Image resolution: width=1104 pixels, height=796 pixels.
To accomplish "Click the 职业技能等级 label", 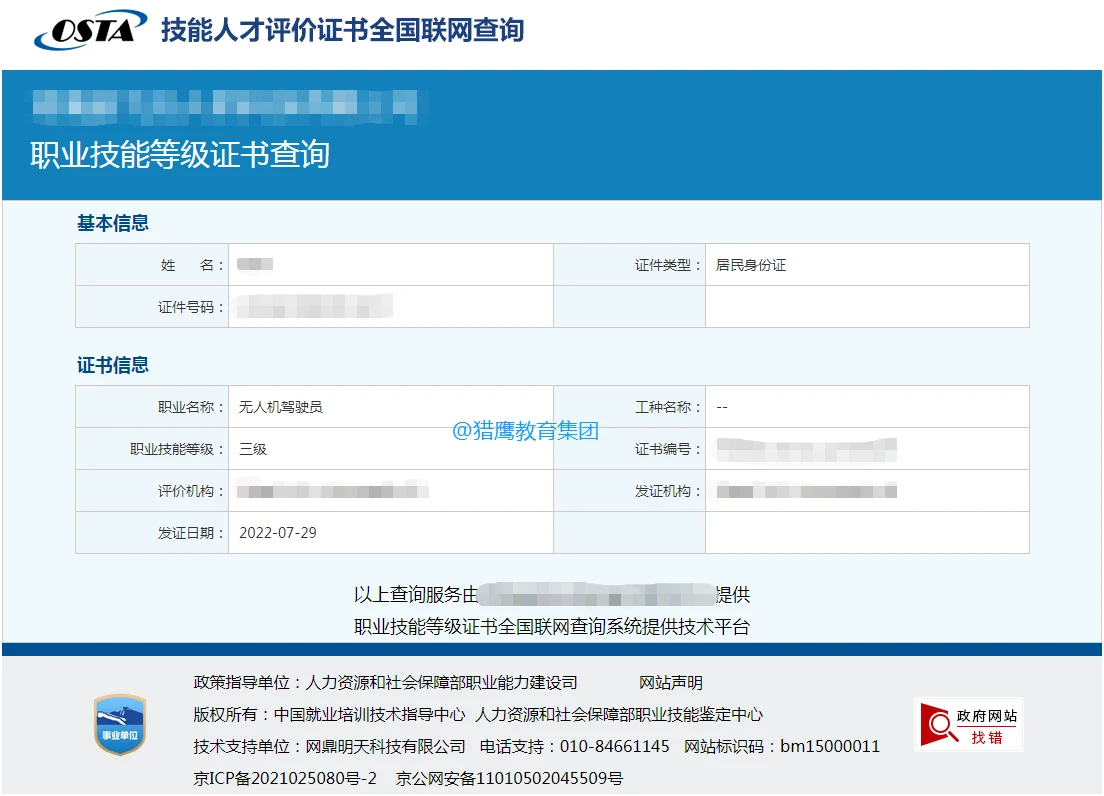I will [177, 449].
